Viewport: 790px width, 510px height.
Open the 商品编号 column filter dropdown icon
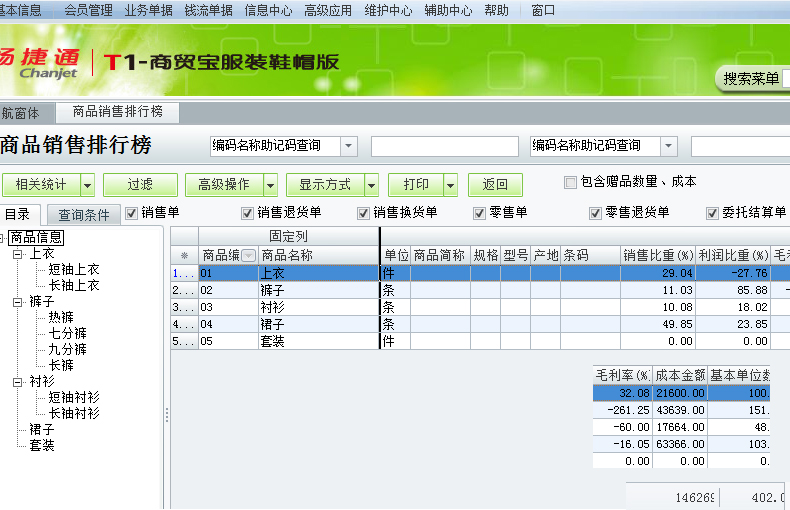pos(248,256)
